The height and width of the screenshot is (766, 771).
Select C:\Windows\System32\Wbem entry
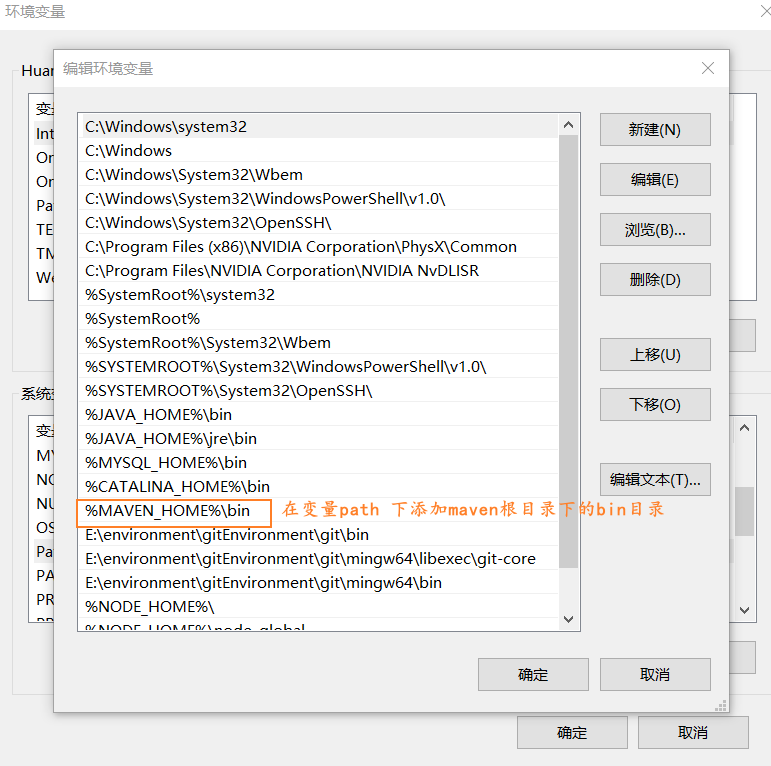(x=319, y=175)
